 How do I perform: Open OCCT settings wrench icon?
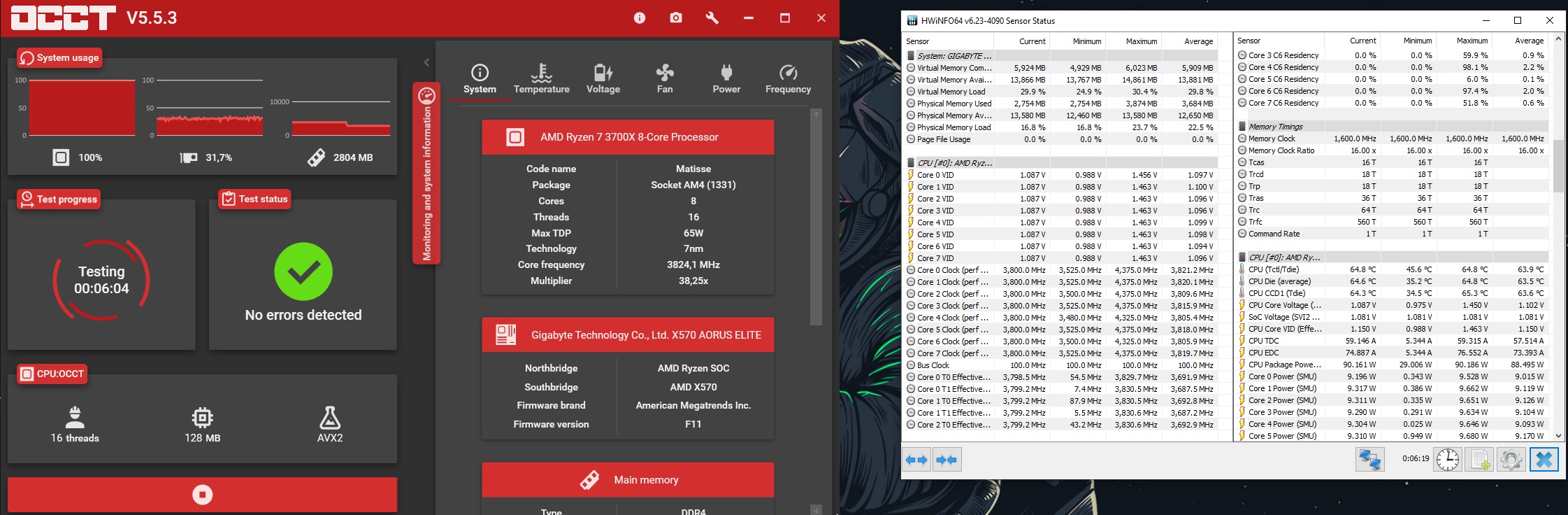pos(712,18)
